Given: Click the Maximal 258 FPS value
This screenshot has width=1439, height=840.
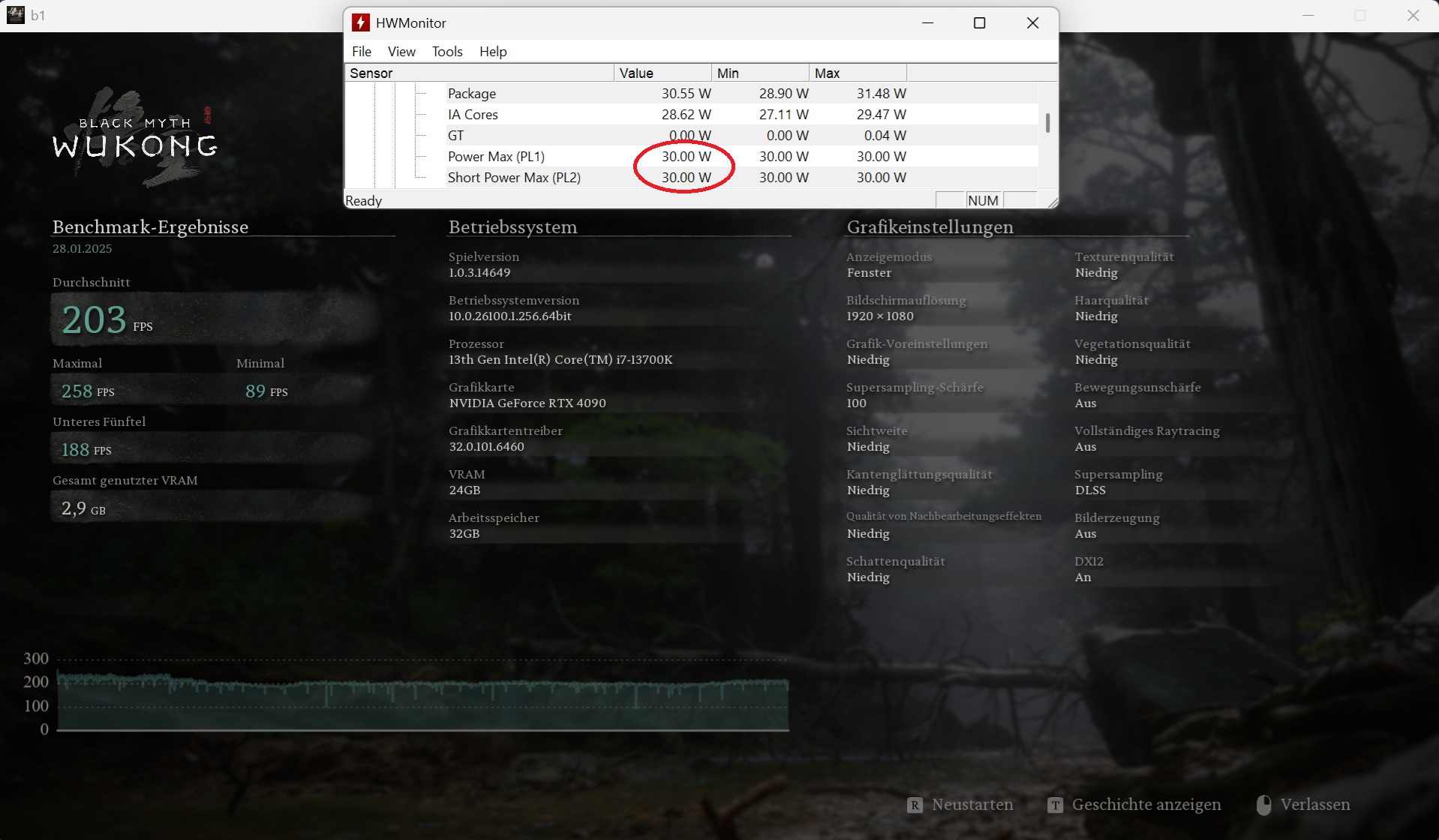Looking at the screenshot, I should pyautogui.click(x=88, y=391).
